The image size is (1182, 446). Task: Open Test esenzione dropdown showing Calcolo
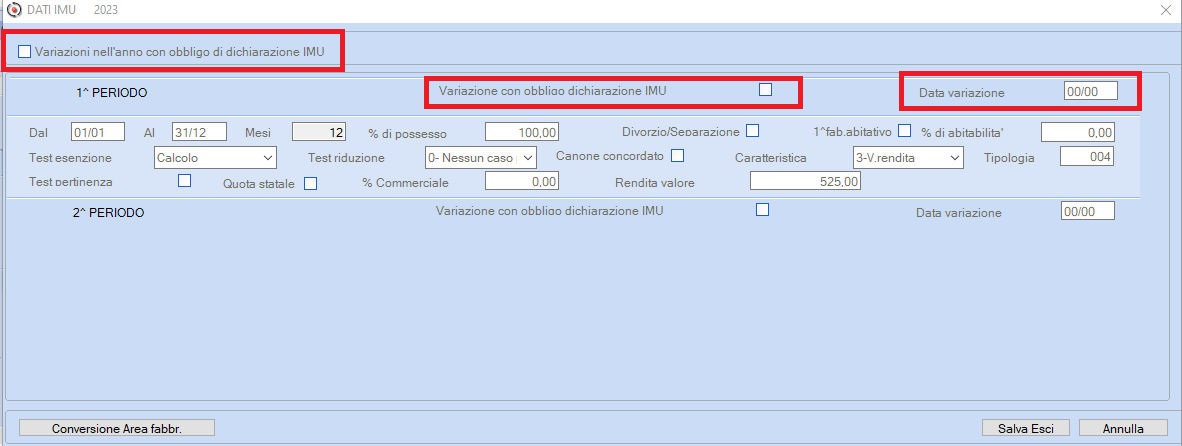coord(215,157)
